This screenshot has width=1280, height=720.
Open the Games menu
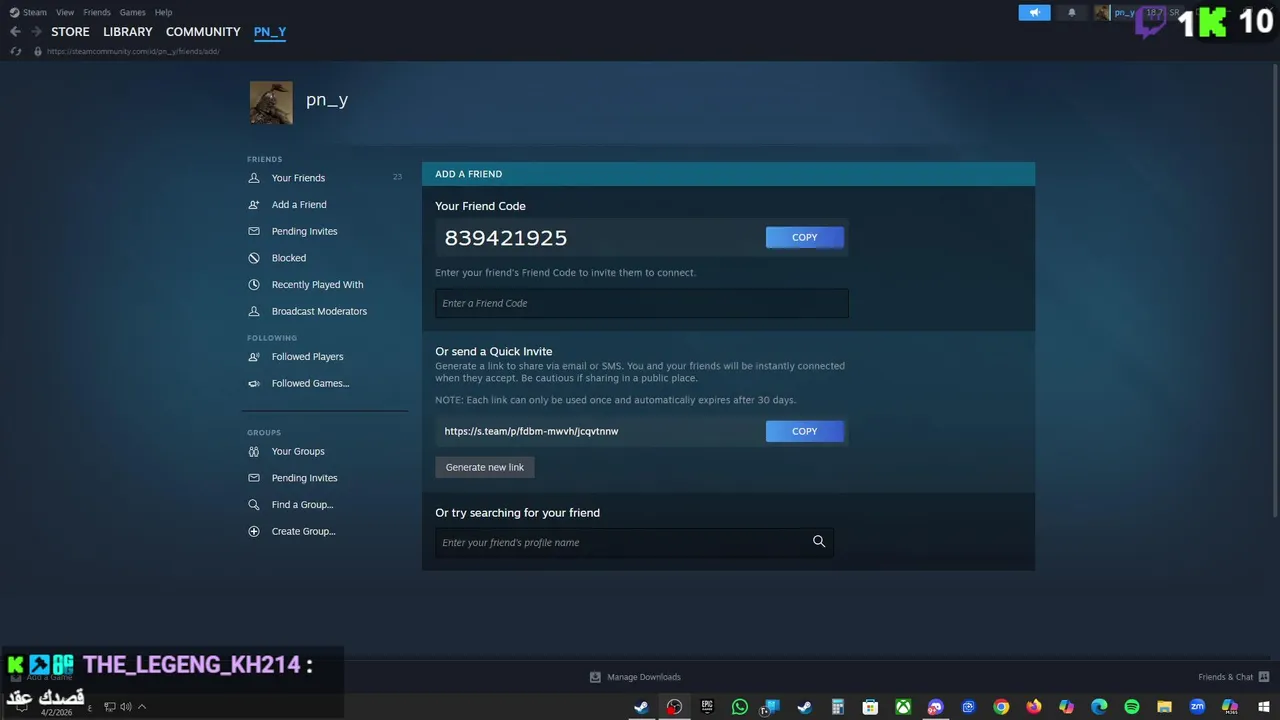coord(132,12)
